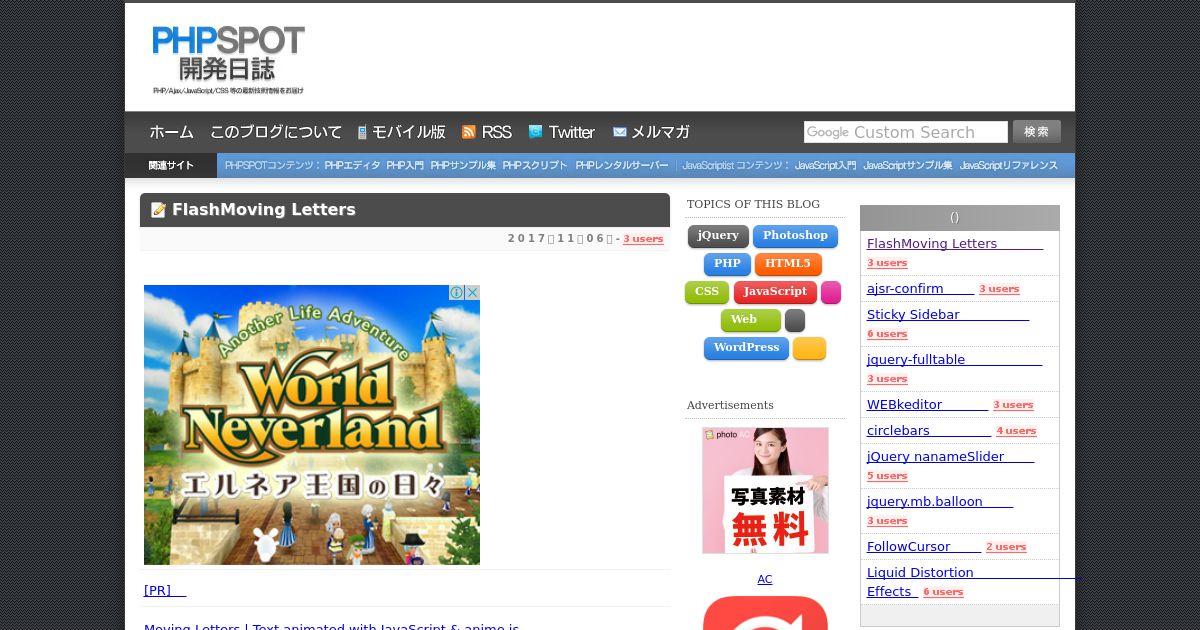The height and width of the screenshot is (630, 1200).
Task: Open FlashMoving Letters in the sidebar list
Action: click(x=954, y=243)
